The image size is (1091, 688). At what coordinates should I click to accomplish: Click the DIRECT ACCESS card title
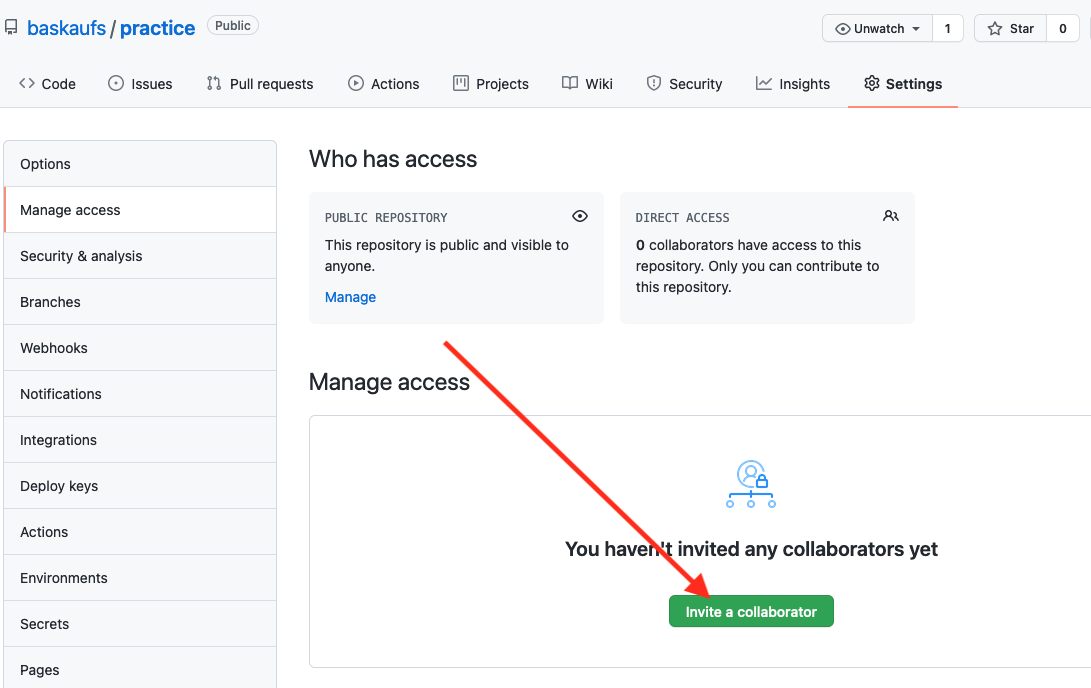coord(683,218)
